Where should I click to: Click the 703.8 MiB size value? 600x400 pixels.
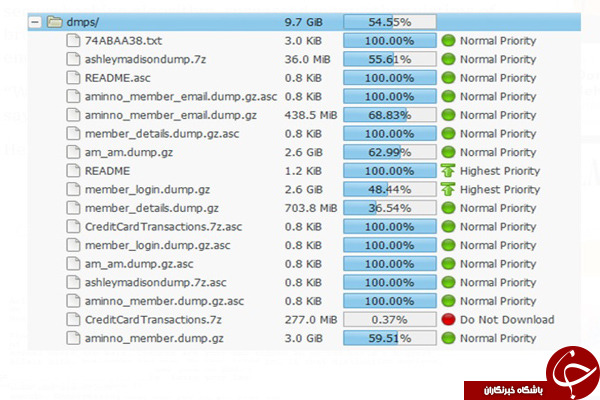[x=311, y=208]
